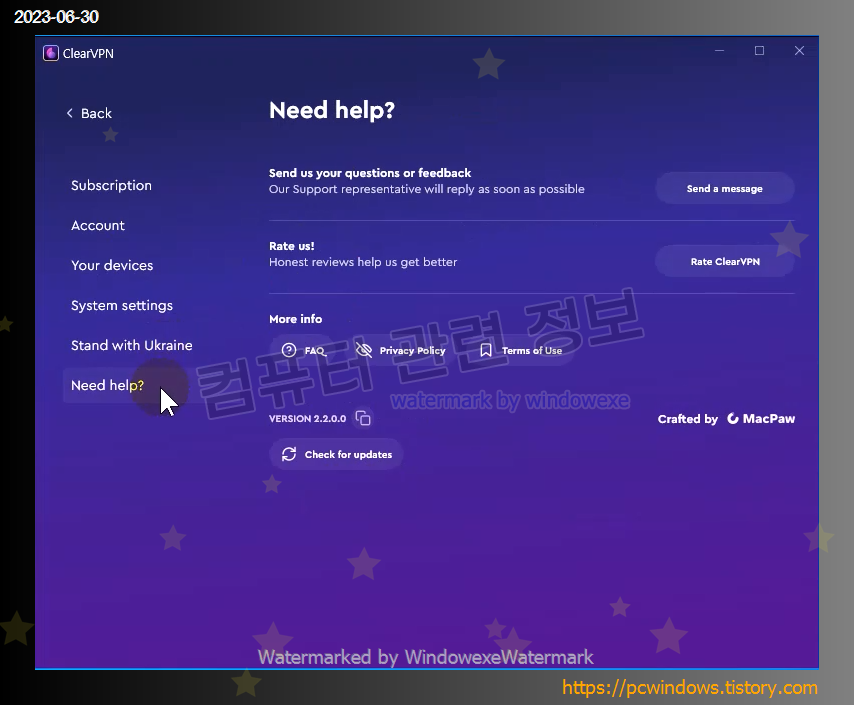Screen dimensions: 854x705
Task: Click the Rate us! heading
Action: tap(292, 246)
